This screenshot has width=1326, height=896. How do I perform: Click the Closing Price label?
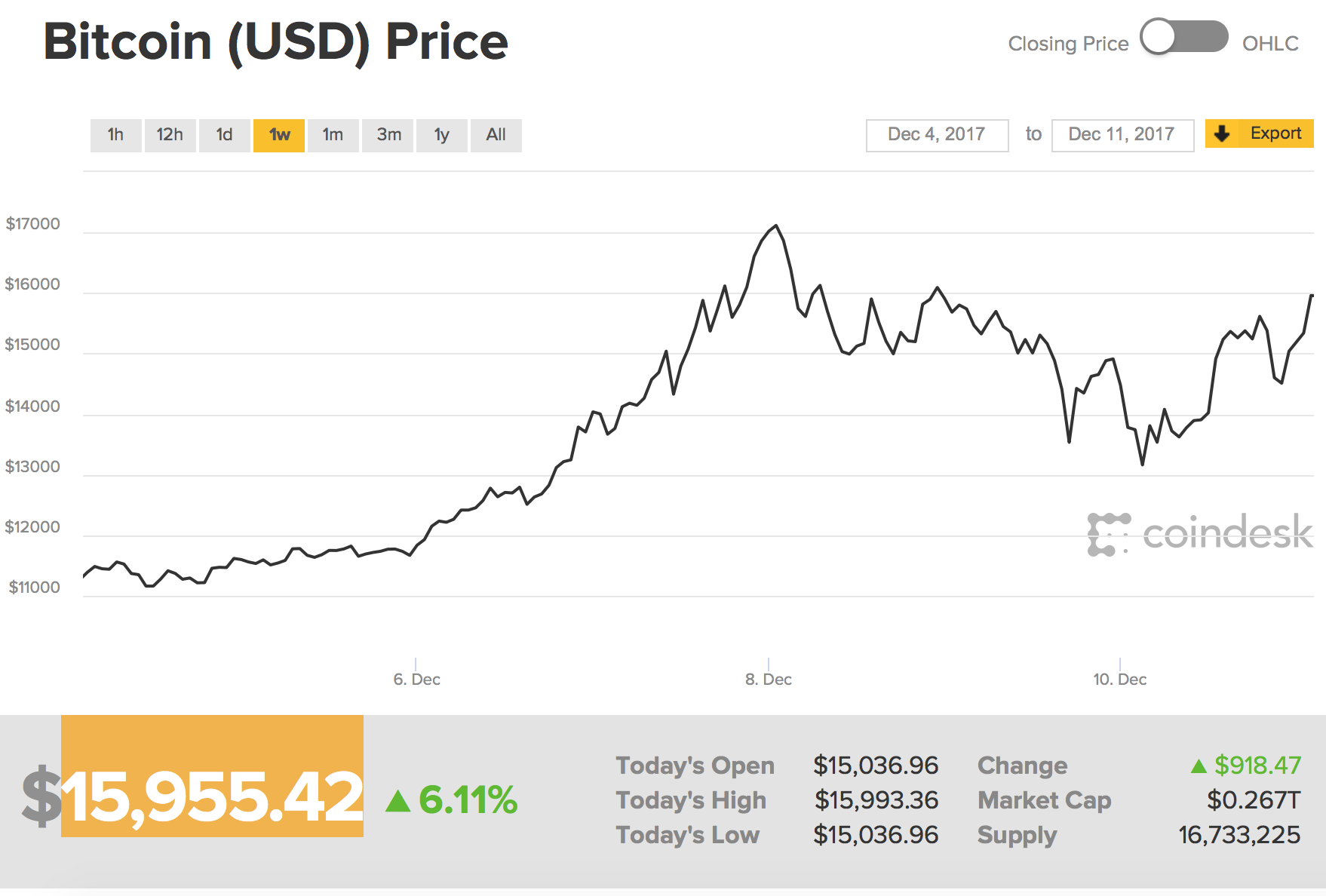(x=1068, y=44)
